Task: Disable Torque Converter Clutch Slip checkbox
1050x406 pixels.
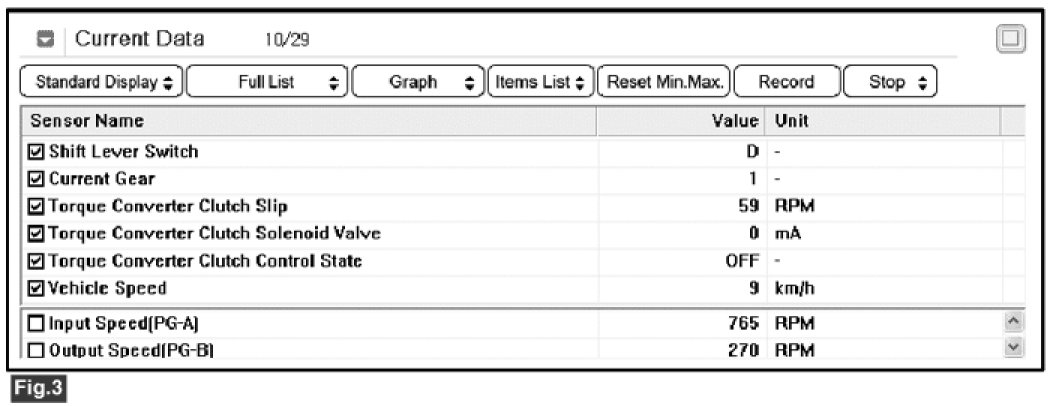Action: point(37,207)
